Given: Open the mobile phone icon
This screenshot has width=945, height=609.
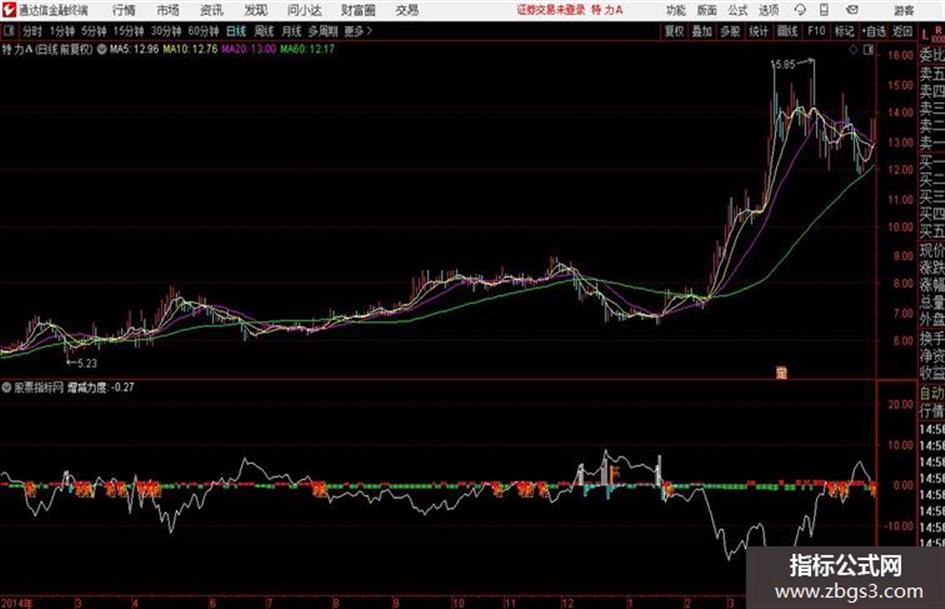Looking at the screenshot, I should tap(824, 10).
